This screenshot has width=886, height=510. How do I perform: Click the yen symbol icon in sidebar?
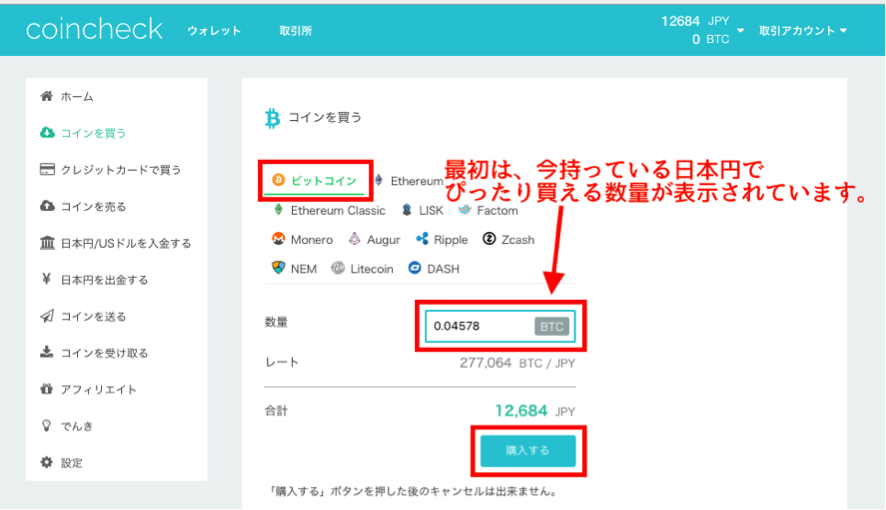coord(47,279)
